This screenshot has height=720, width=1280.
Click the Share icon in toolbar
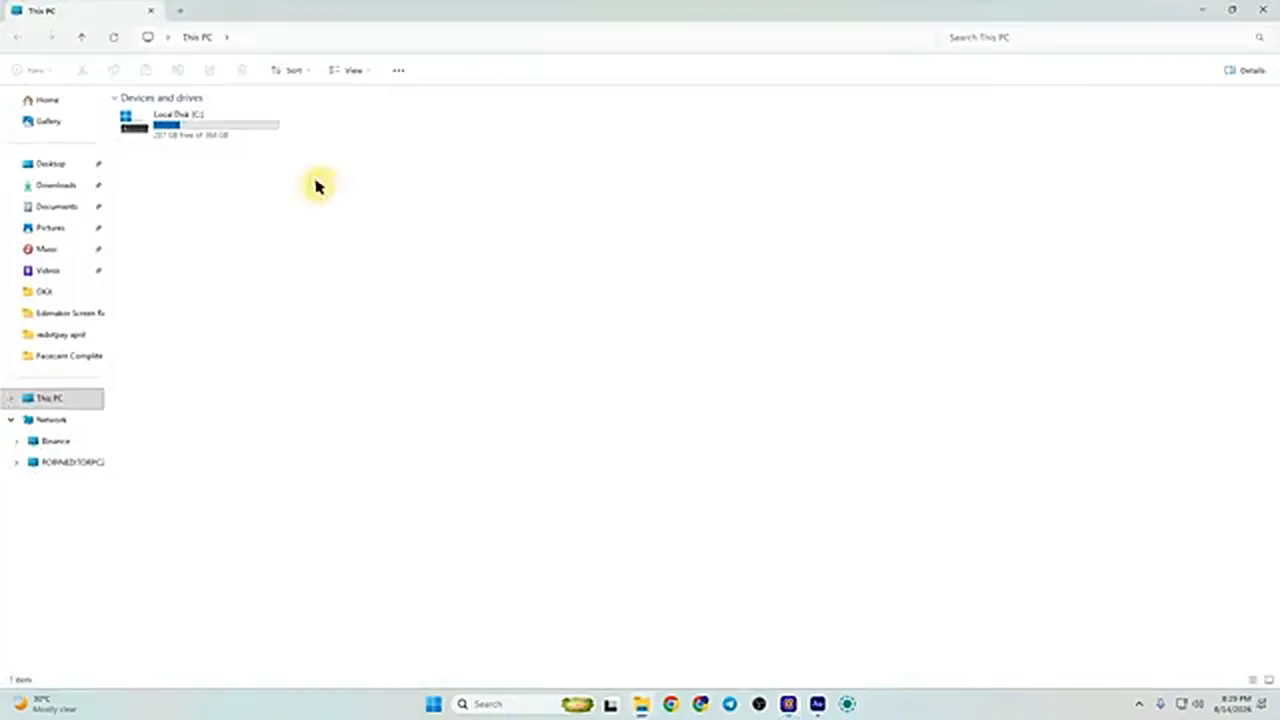tap(210, 70)
